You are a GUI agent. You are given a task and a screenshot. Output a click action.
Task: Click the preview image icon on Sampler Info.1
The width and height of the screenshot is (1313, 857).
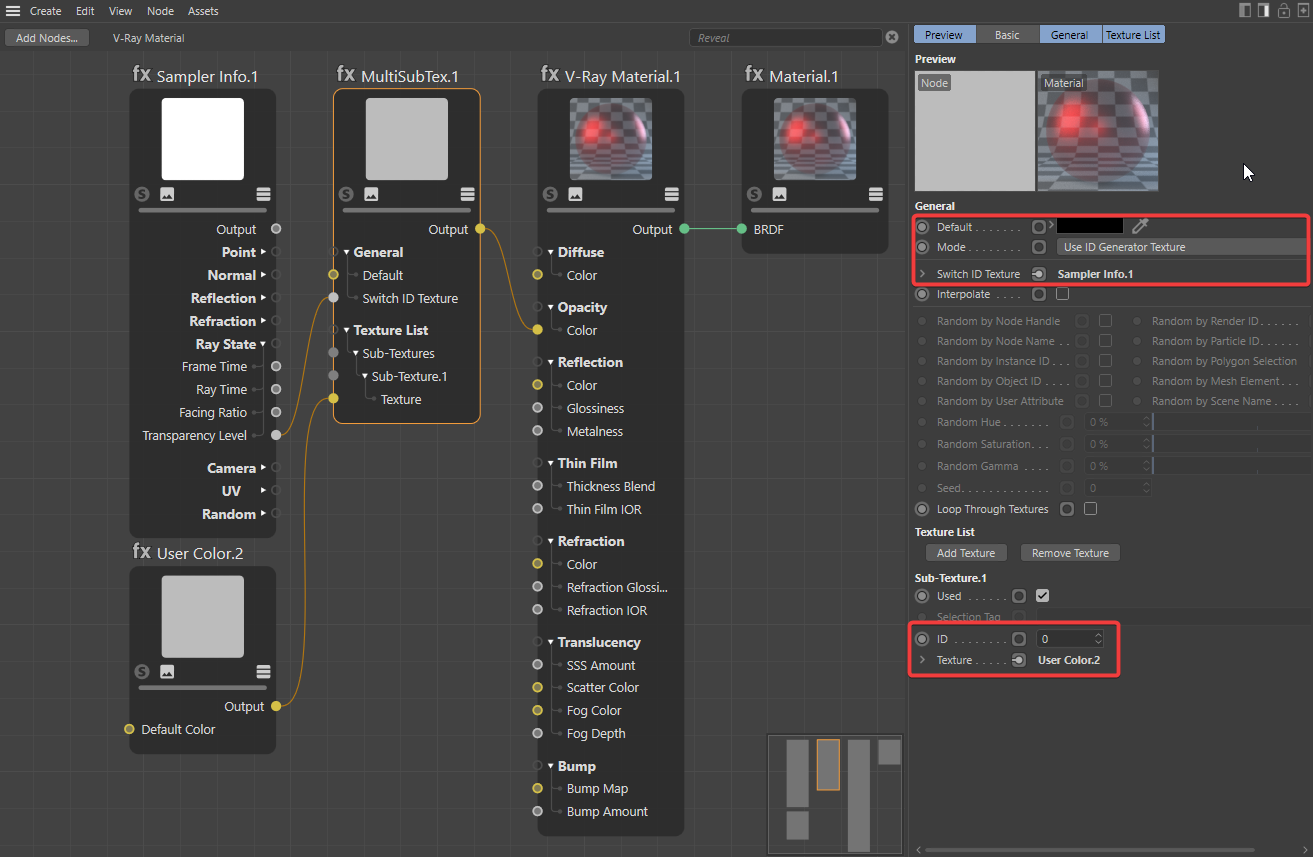167,194
